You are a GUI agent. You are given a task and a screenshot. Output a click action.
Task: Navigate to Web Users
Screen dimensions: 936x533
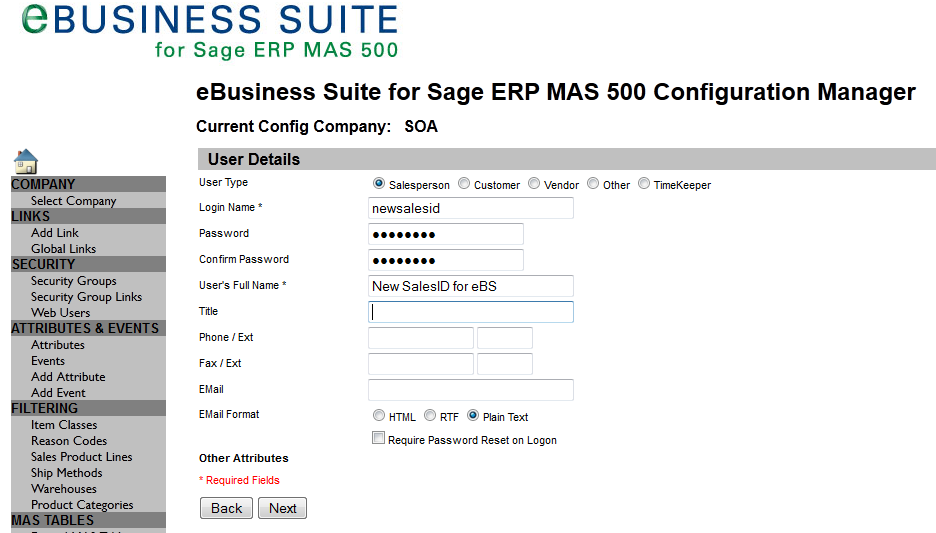point(60,313)
